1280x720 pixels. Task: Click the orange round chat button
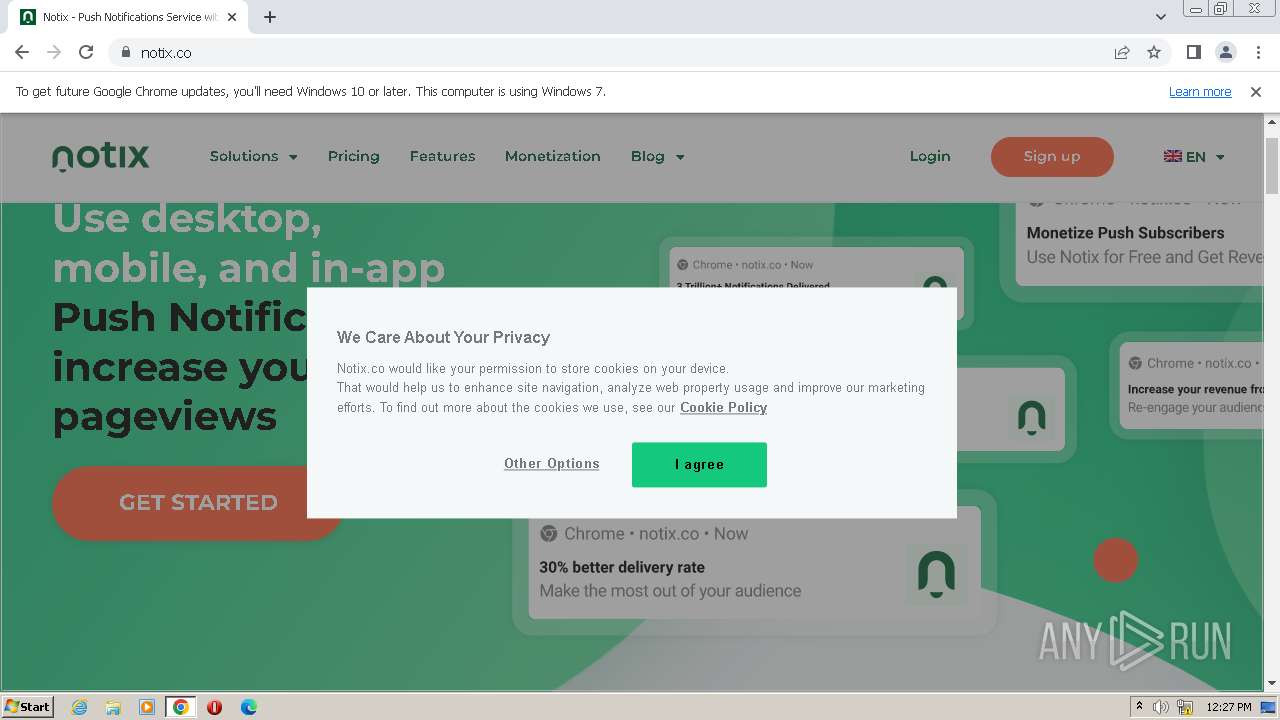tap(1116, 560)
